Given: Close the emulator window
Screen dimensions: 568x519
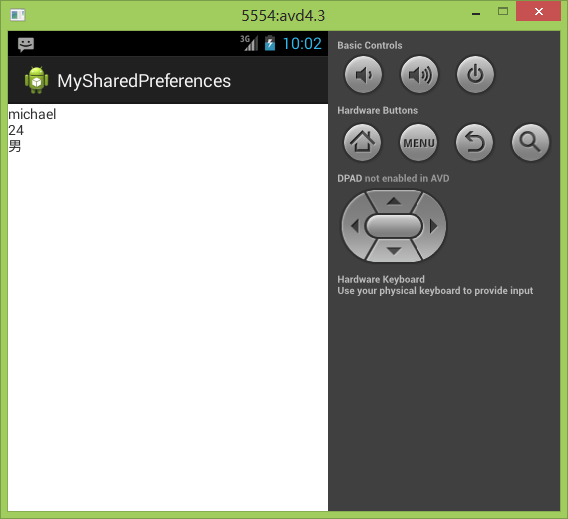Looking at the screenshot, I should click(x=538, y=12).
